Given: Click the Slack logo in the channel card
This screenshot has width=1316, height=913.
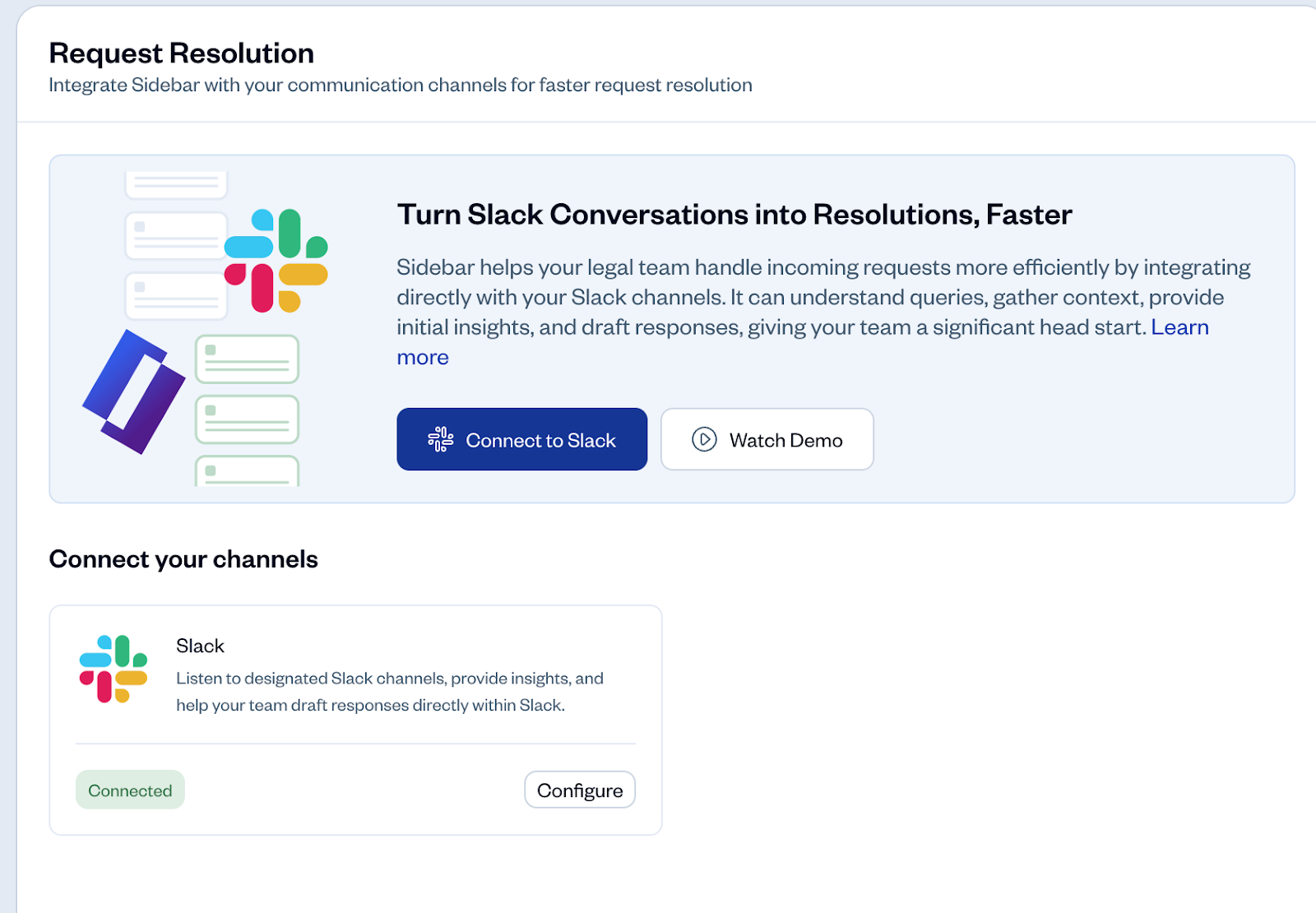Looking at the screenshot, I should click(114, 669).
